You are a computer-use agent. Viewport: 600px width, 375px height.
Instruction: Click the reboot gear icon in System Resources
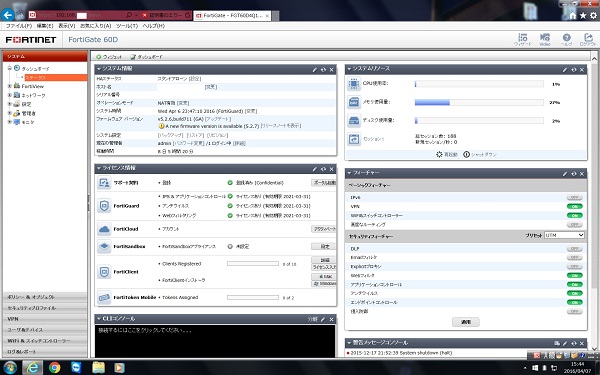[x=439, y=154]
